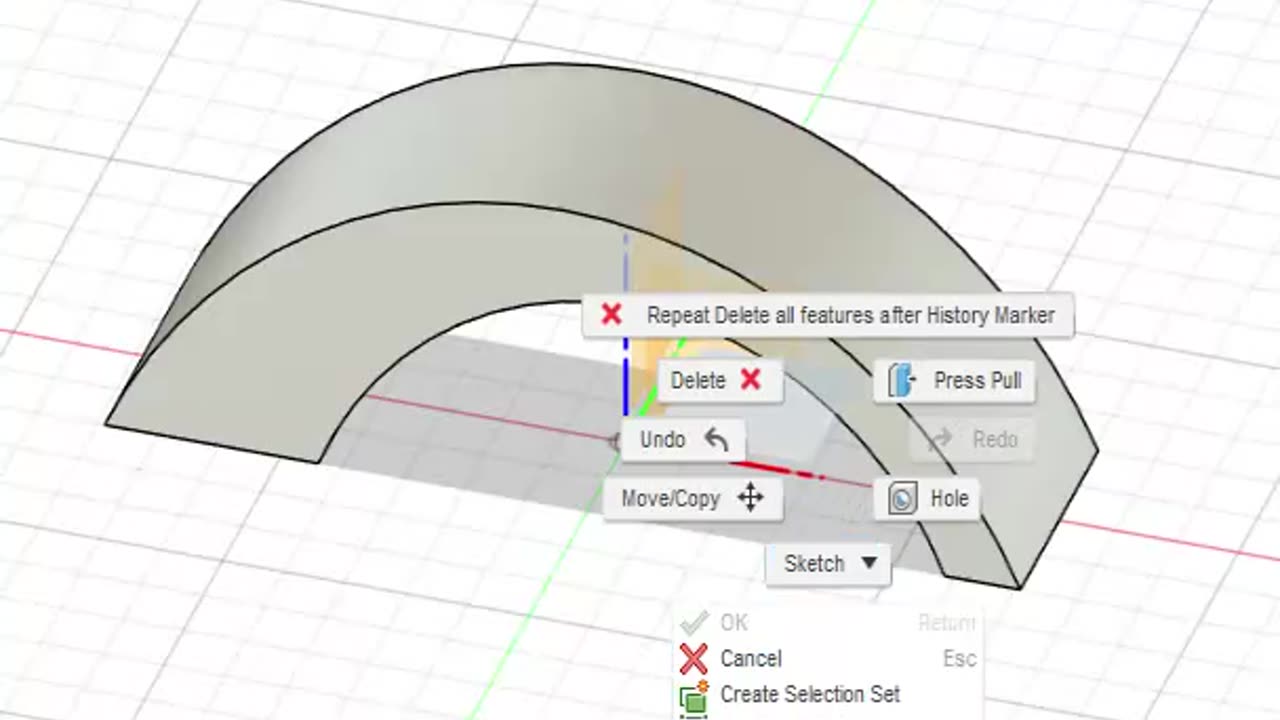Click the Hole icon

902,498
